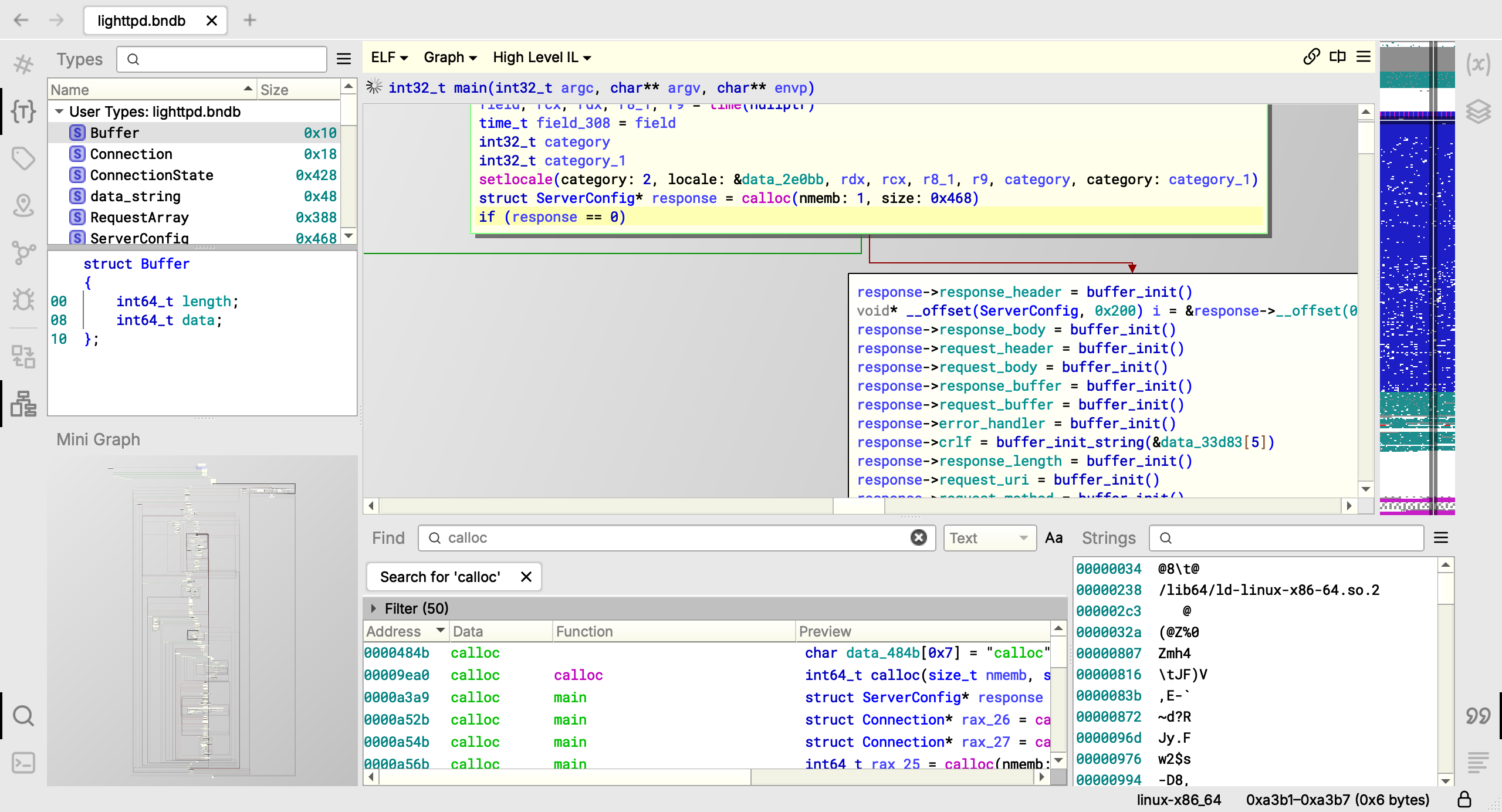
Task: Open the ELF view menu
Action: point(389,57)
